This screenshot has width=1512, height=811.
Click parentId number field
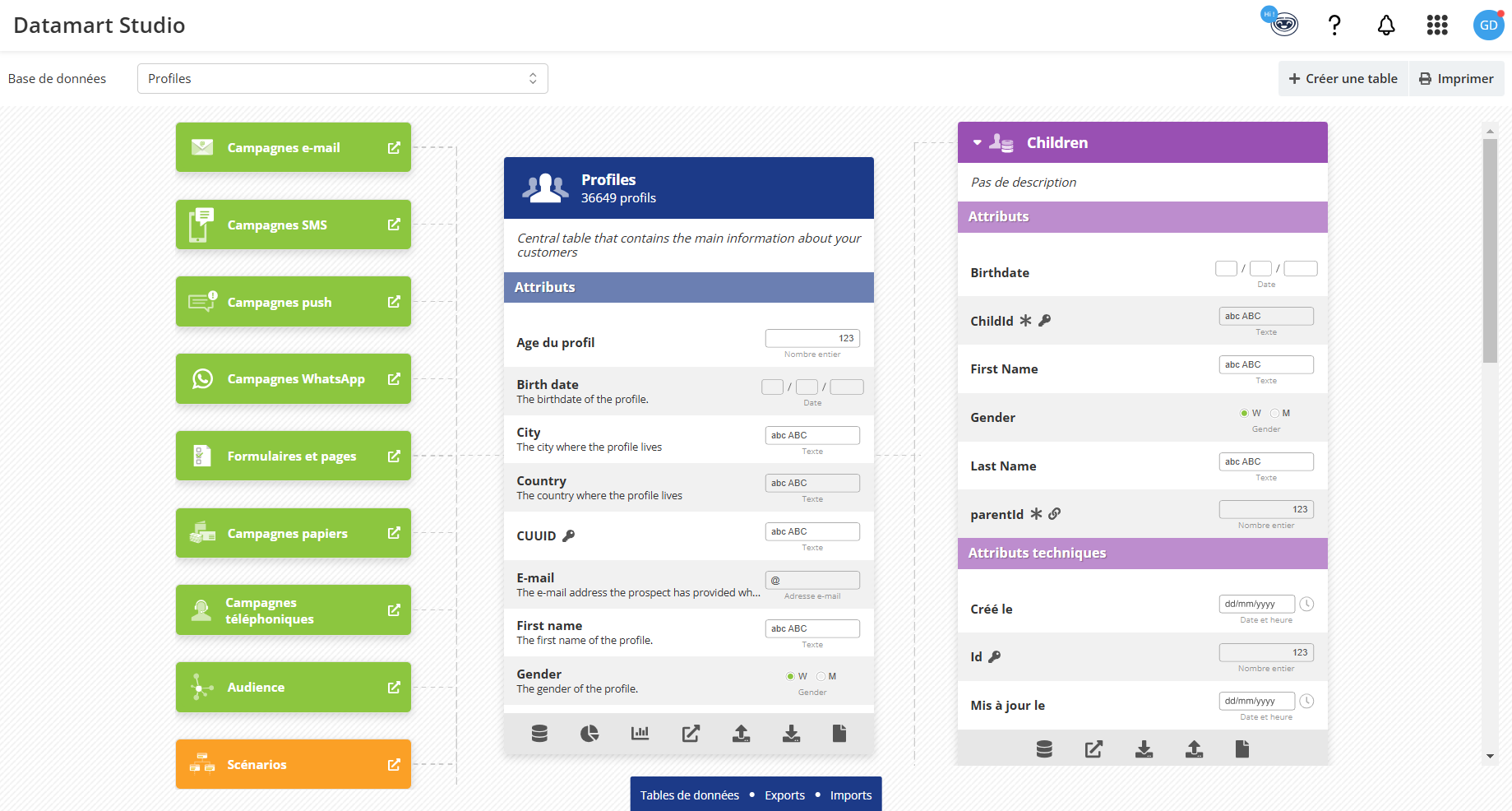tap(1266, 509)
